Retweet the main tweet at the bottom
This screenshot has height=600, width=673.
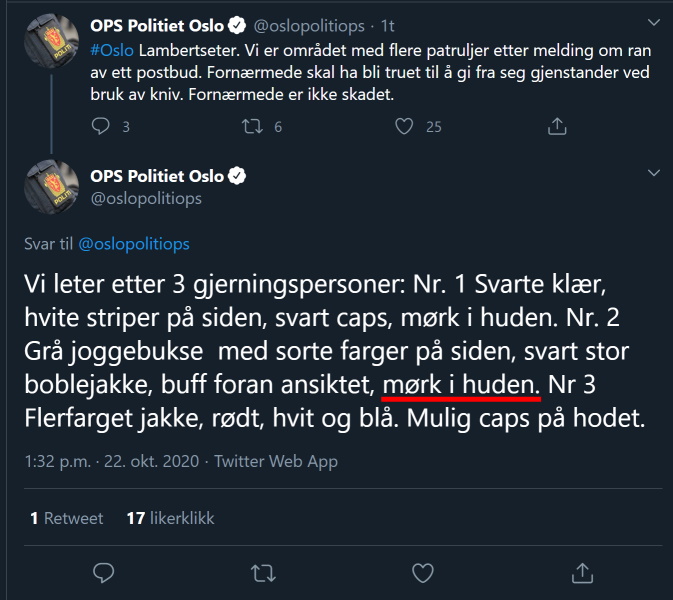tap(263, 573)
